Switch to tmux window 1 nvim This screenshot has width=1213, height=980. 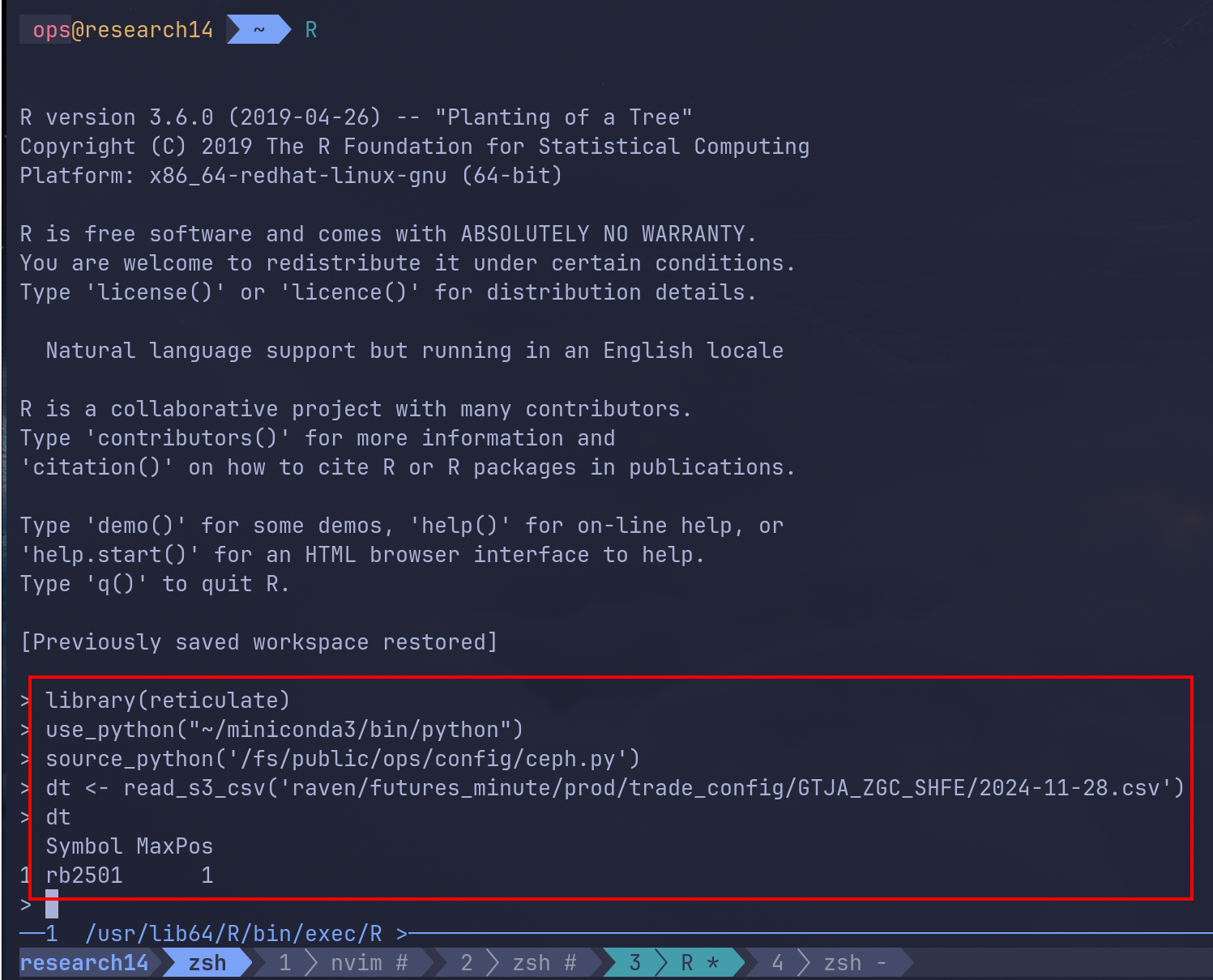tap(343, 963)
